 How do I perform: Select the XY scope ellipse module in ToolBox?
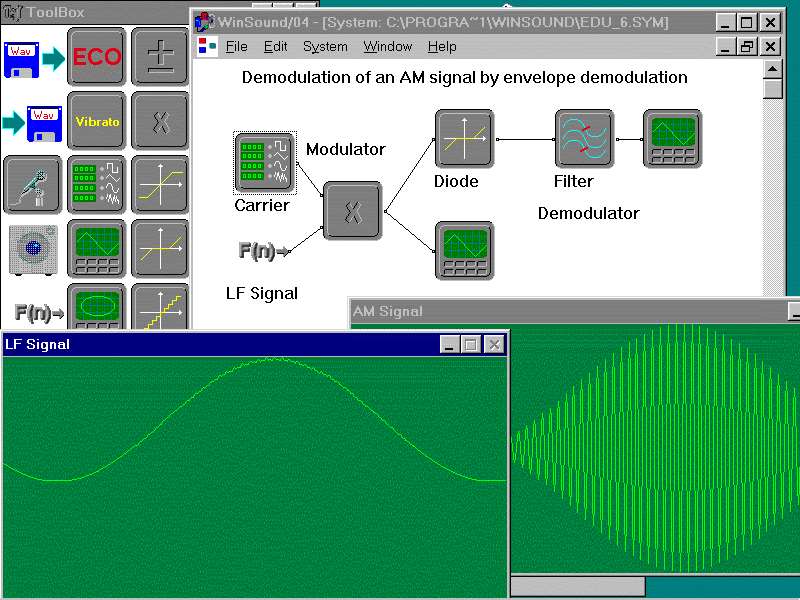click(96, 306)
